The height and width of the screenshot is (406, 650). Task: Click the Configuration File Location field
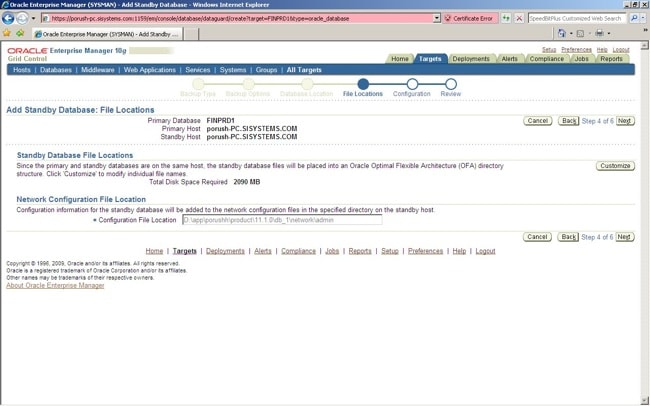pos(282,220)
